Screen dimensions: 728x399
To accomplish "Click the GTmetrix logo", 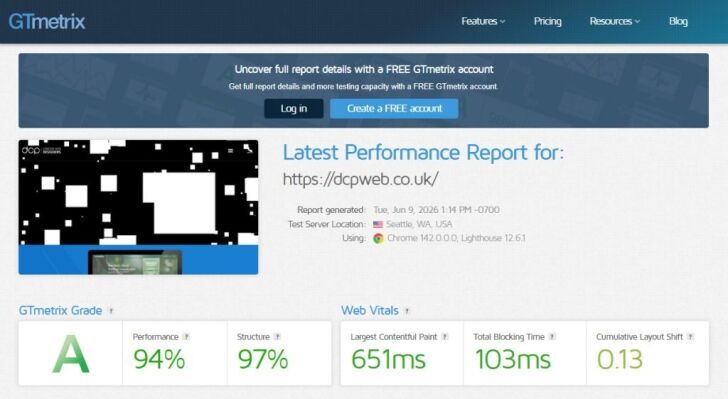I will [x=47, y=21].
